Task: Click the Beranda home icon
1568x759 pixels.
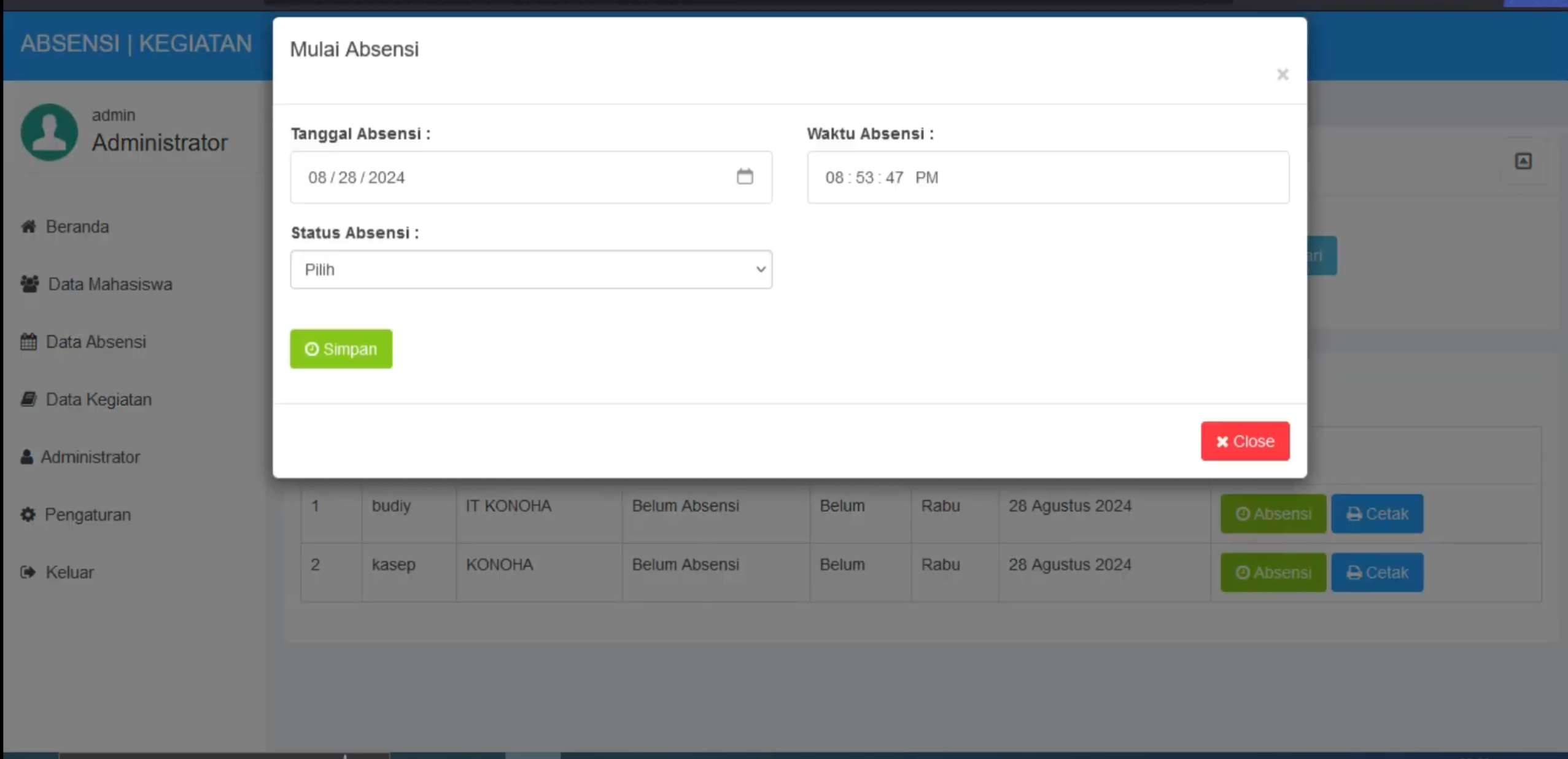Action: pyautogui.click(x=28, y=227)
